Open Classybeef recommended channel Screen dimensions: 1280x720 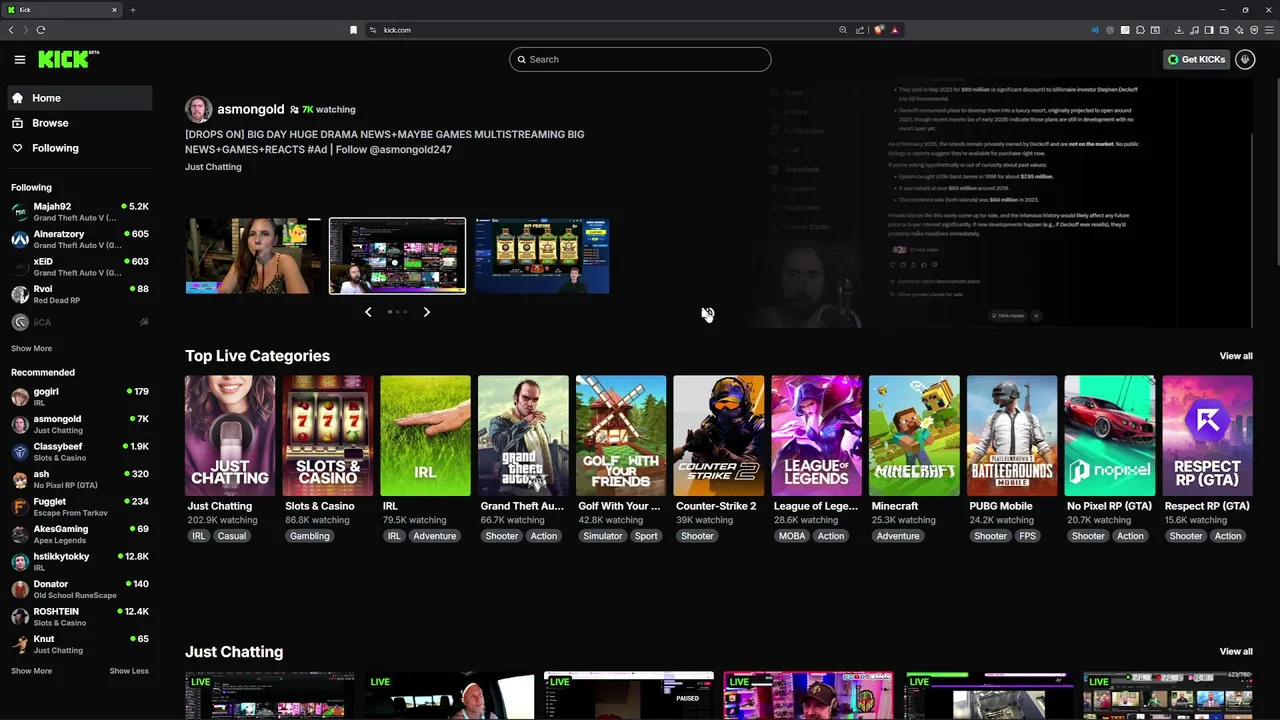[80, 452]
